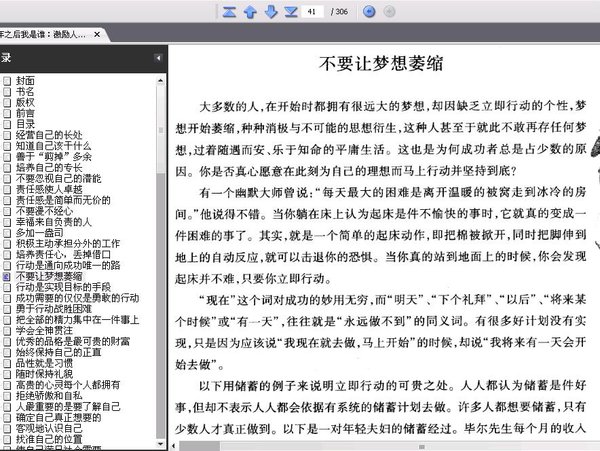Go to chapter 培养自己的专长
Screen dimensions: 600x451
pyautogui.click(x=49, y=168)
